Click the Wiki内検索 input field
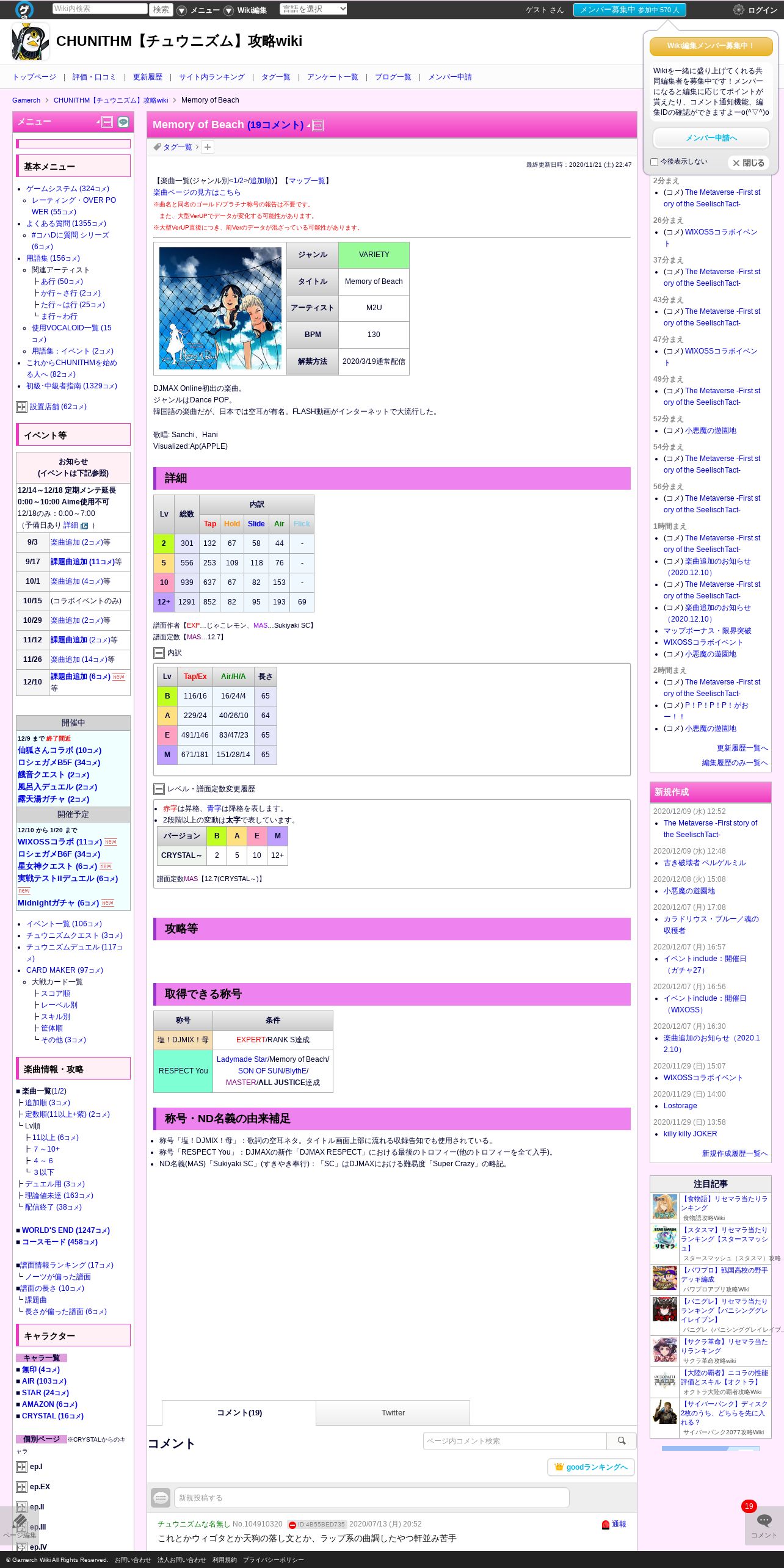 coord(100,9)
